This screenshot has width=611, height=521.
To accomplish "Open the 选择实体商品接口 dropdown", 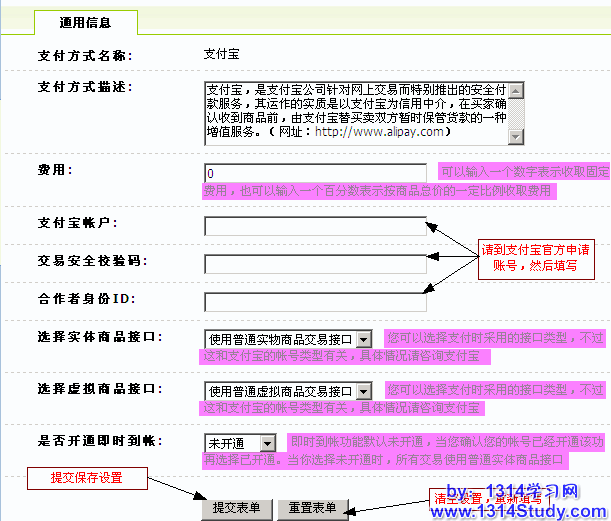I will (288, 340).
